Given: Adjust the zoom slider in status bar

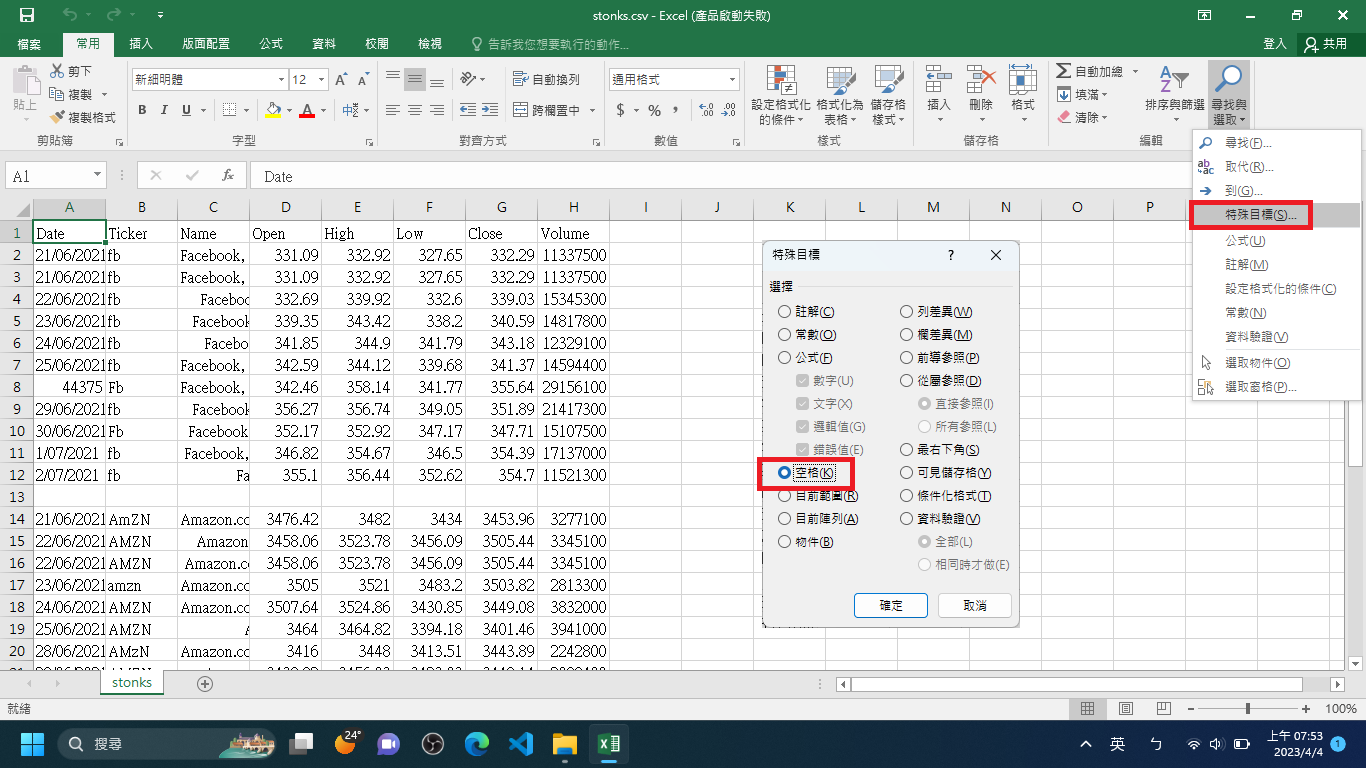Looking at the screenshot, I should click(x=1247, y=708).
